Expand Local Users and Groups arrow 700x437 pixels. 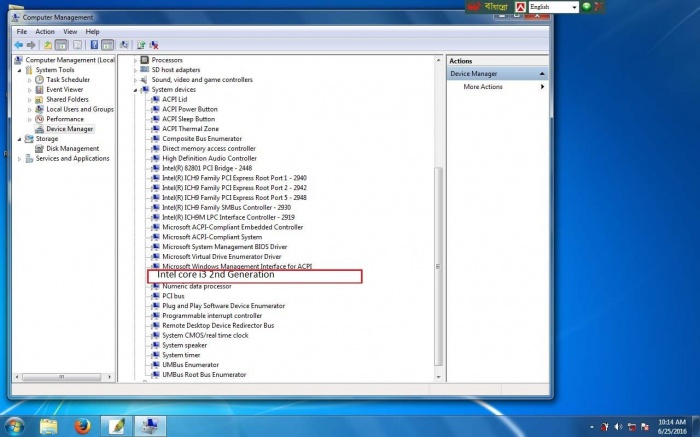[29, 109]
